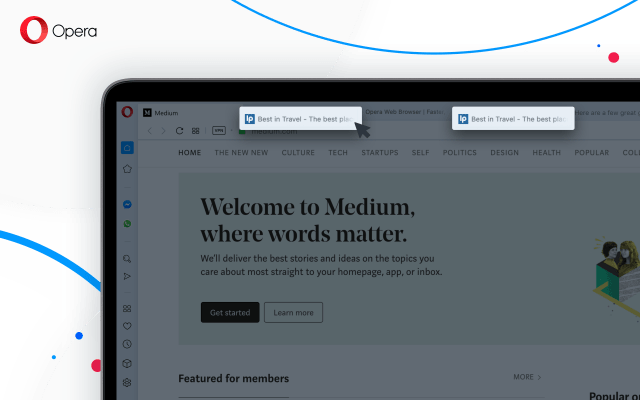
Task: Open STARTUPS section
Action: coord(380,153)
